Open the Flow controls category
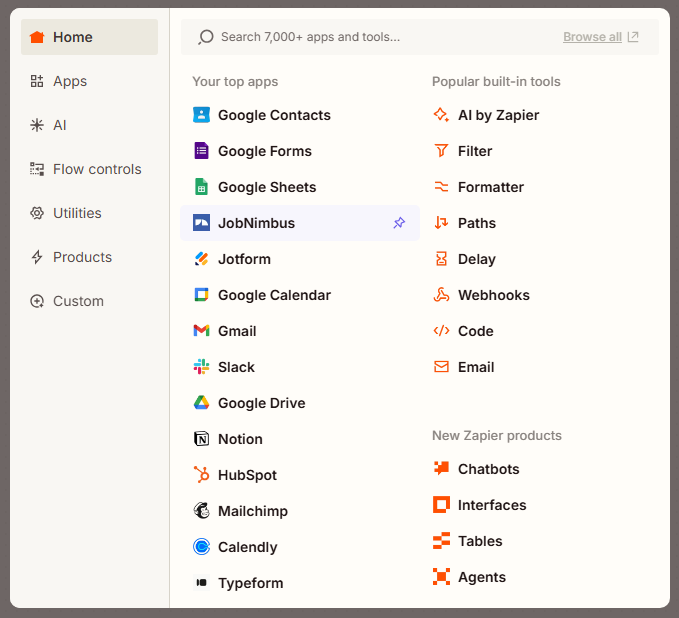Screen dimensions: 679x618 pos(90,169)
